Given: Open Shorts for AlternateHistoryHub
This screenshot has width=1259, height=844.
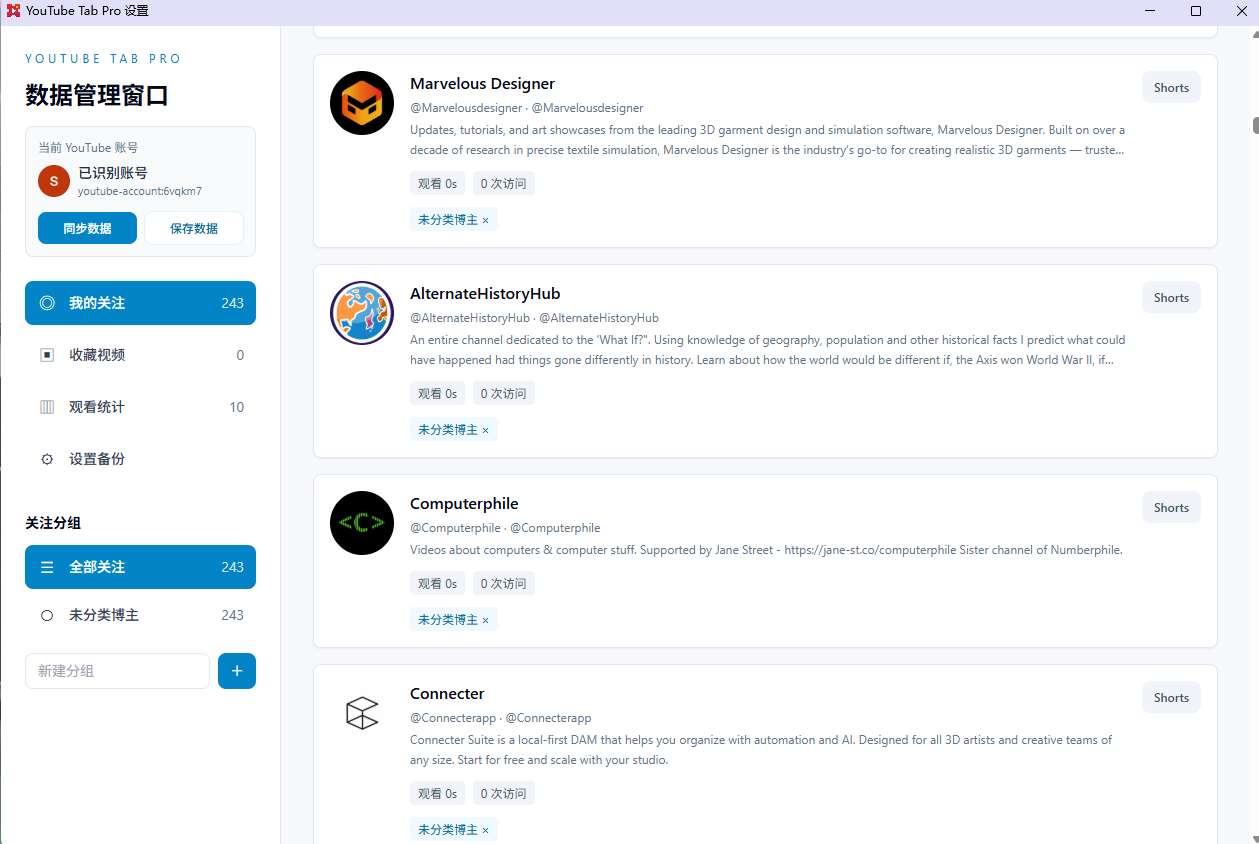Looking at the screenshot, I should (x=1171, y=297).
